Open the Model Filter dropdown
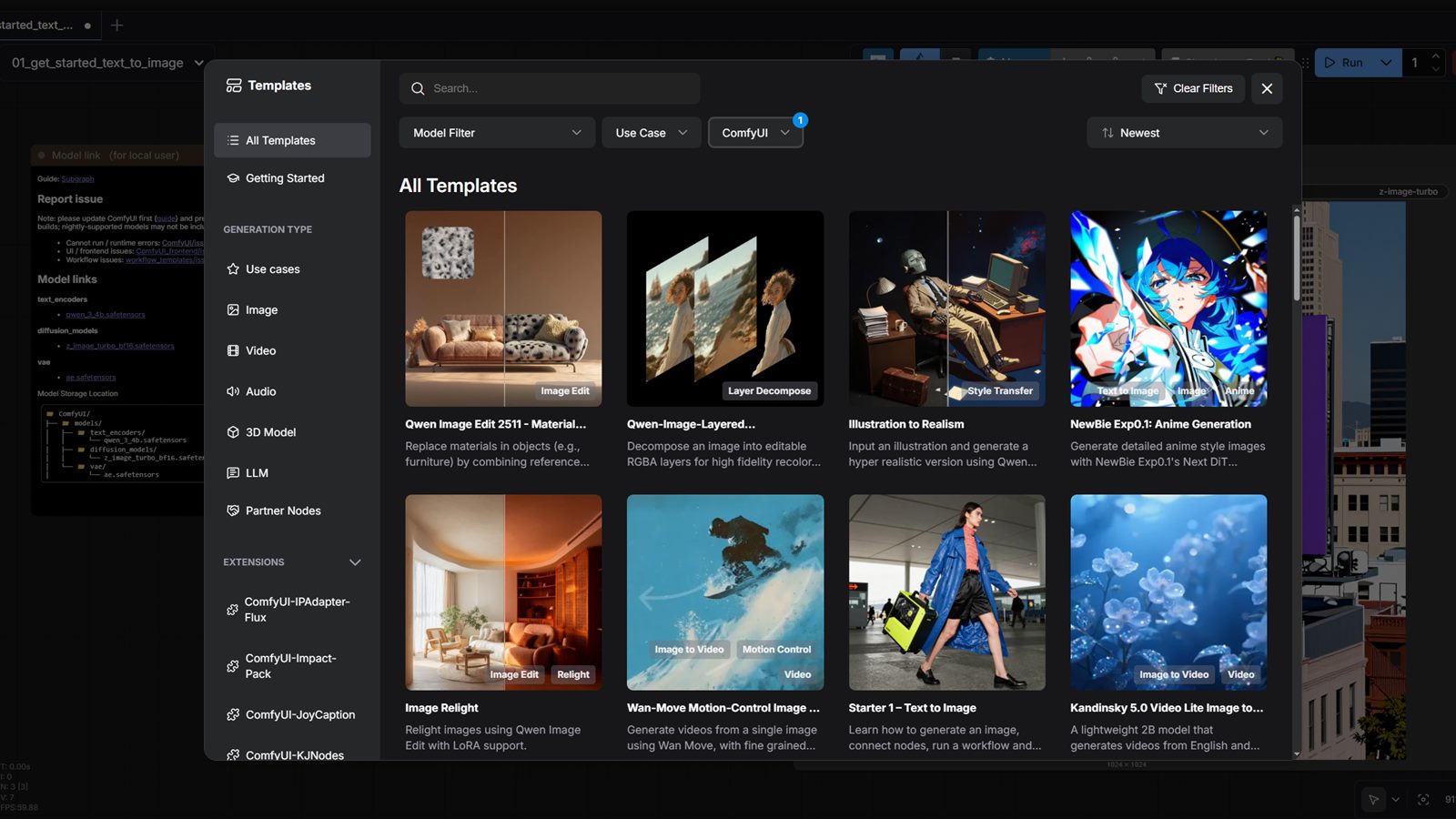The width and height of the screenshot is (1456, 819). click(x=496, y=132)
